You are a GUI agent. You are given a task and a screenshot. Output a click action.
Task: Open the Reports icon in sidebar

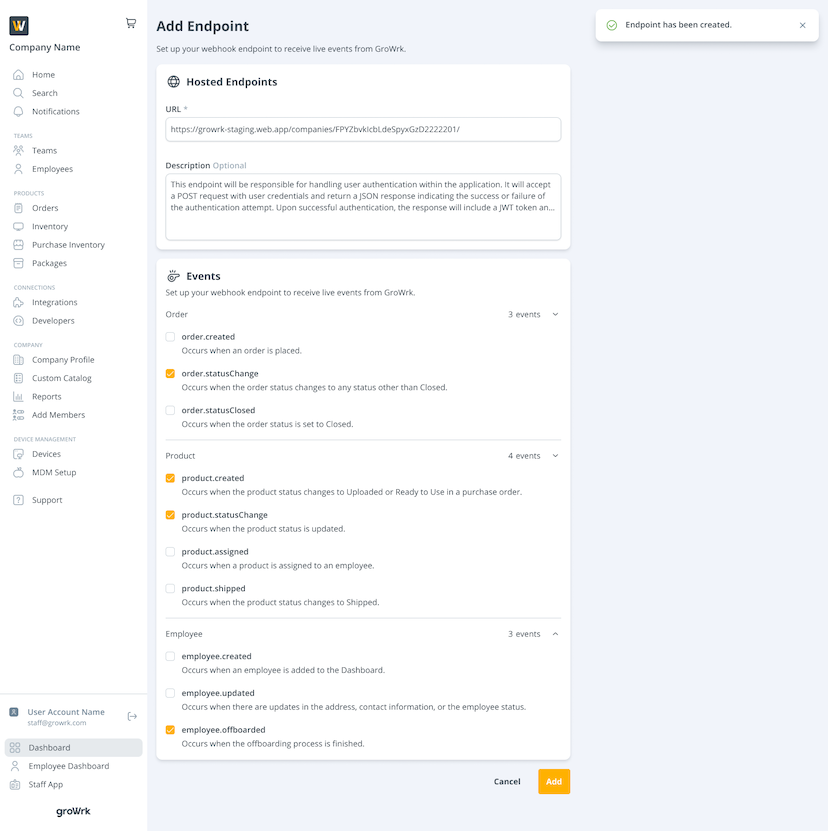18,396
